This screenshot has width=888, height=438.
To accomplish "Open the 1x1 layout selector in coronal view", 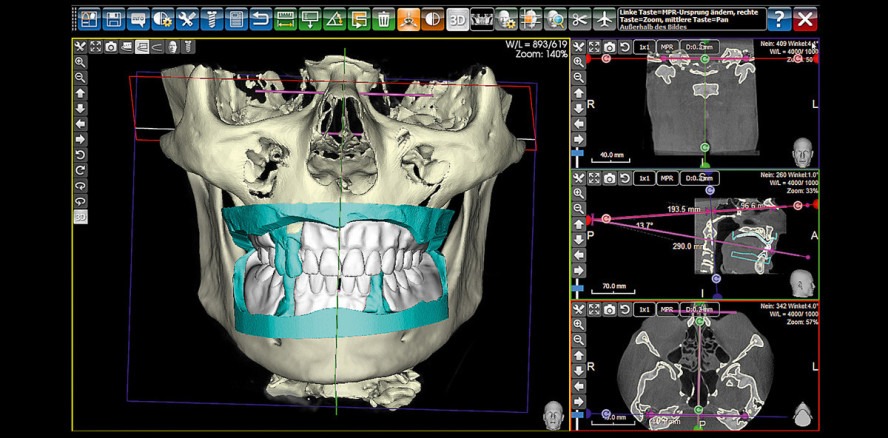I will (x=645, y=47).
